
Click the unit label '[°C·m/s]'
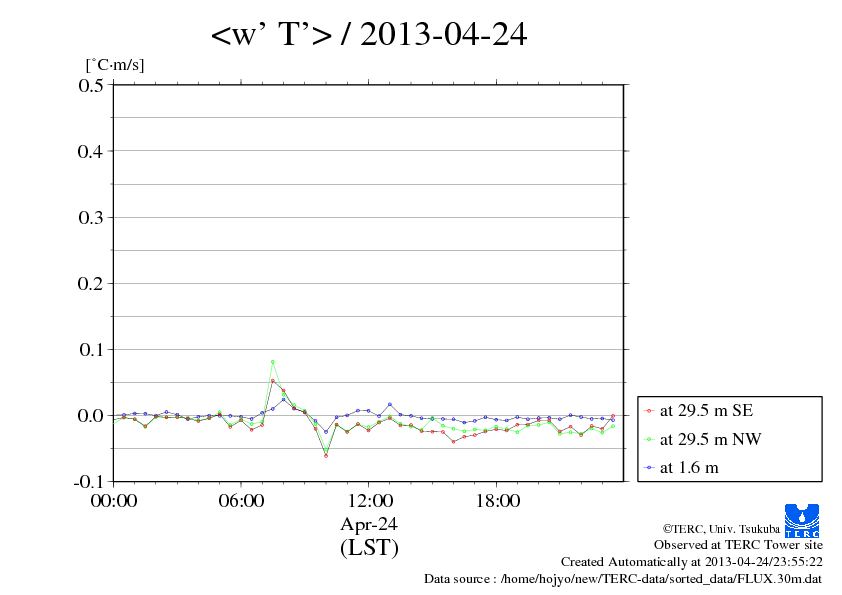pos(115,65)
